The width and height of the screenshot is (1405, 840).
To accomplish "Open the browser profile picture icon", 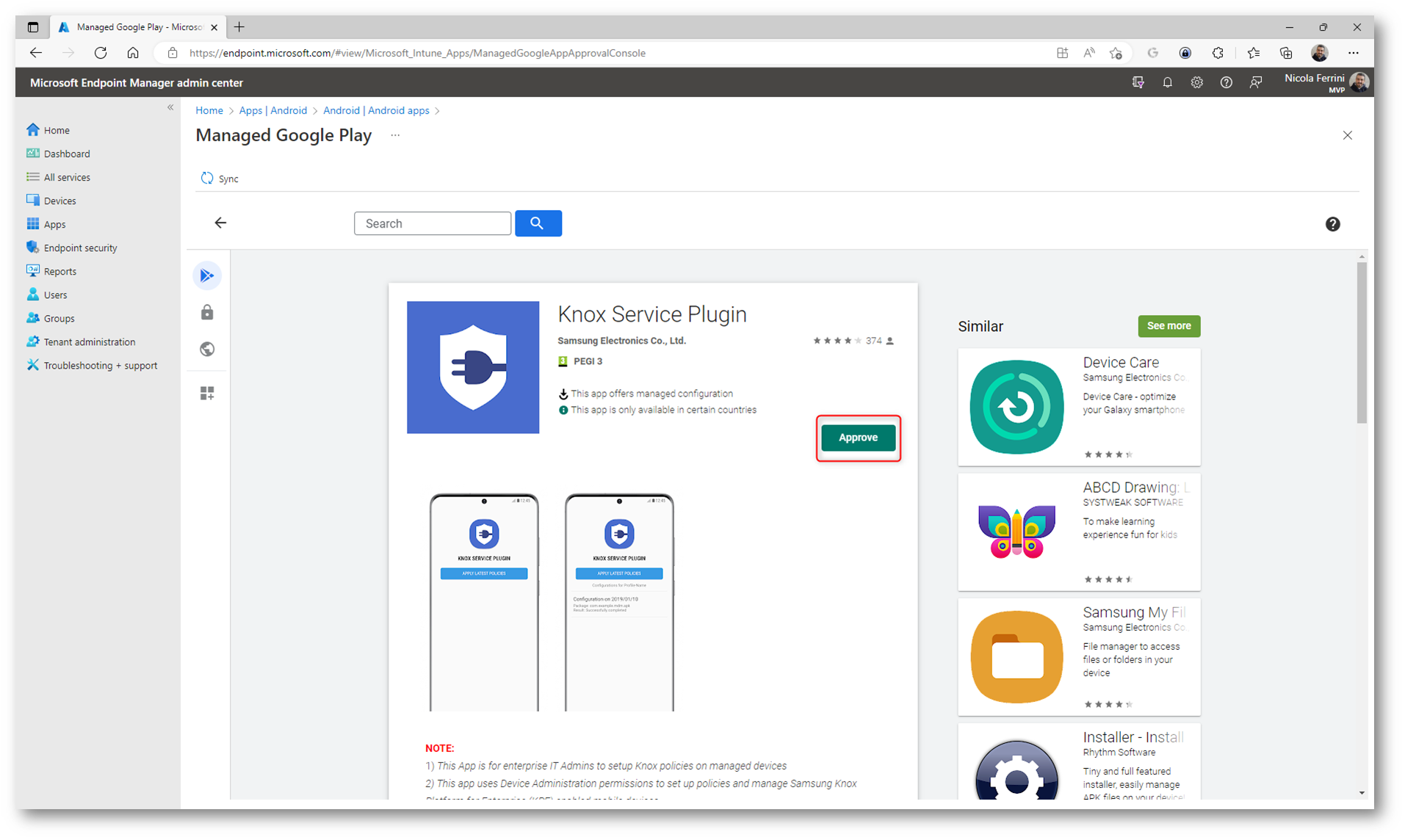I will pos(1319,53).
